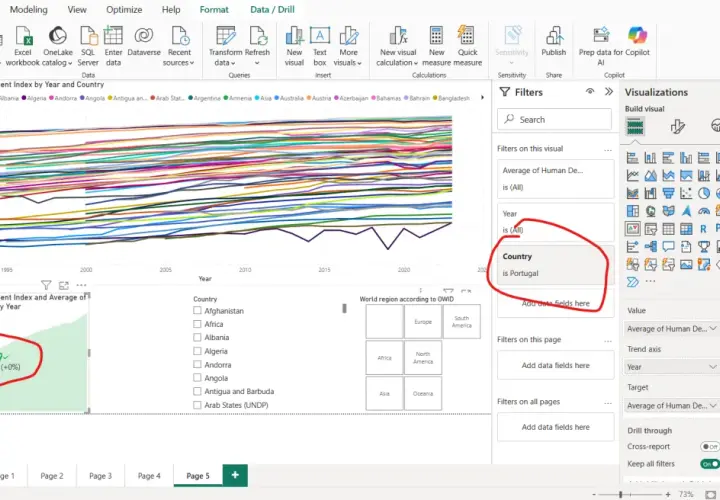720x500 pixels.
Task: Check the Algeria country box
Action: pos(197,351)
